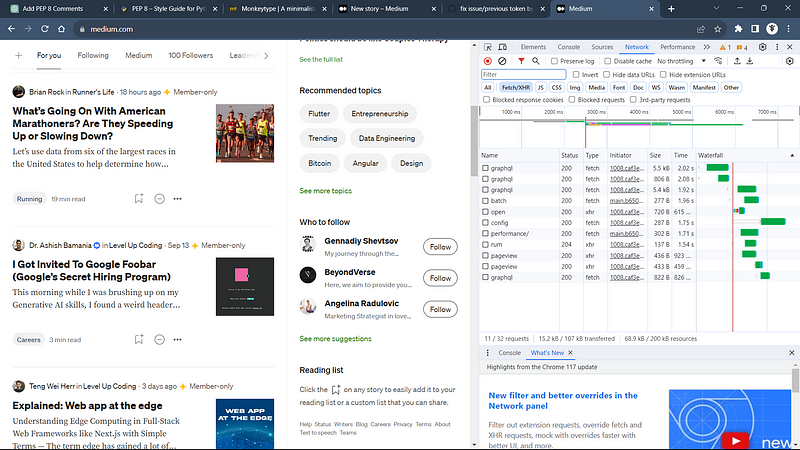The width and height of the screenshot is (800, 450).
Task: Focus the network Filter input field
Action: [x=523, y=74]
